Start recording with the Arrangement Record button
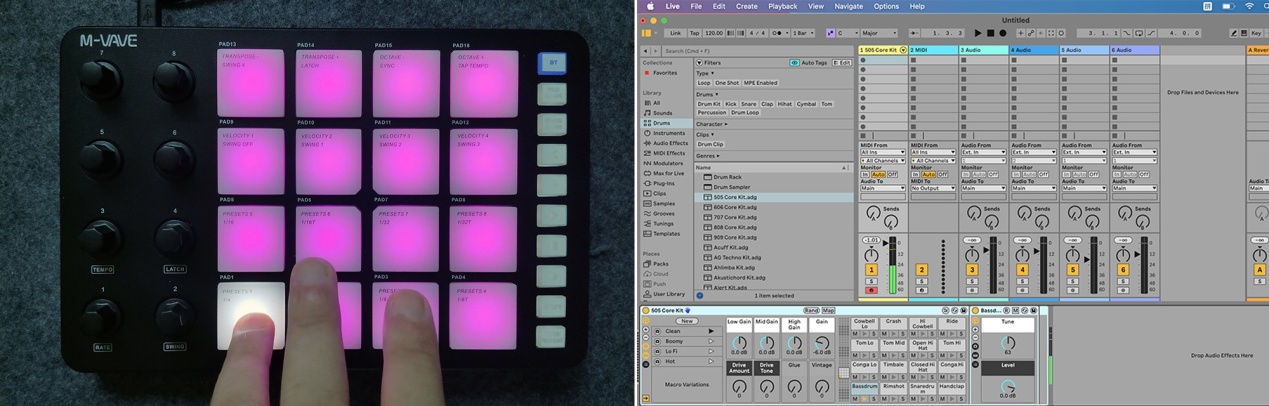1269x406 pixels. point(1003,33)
